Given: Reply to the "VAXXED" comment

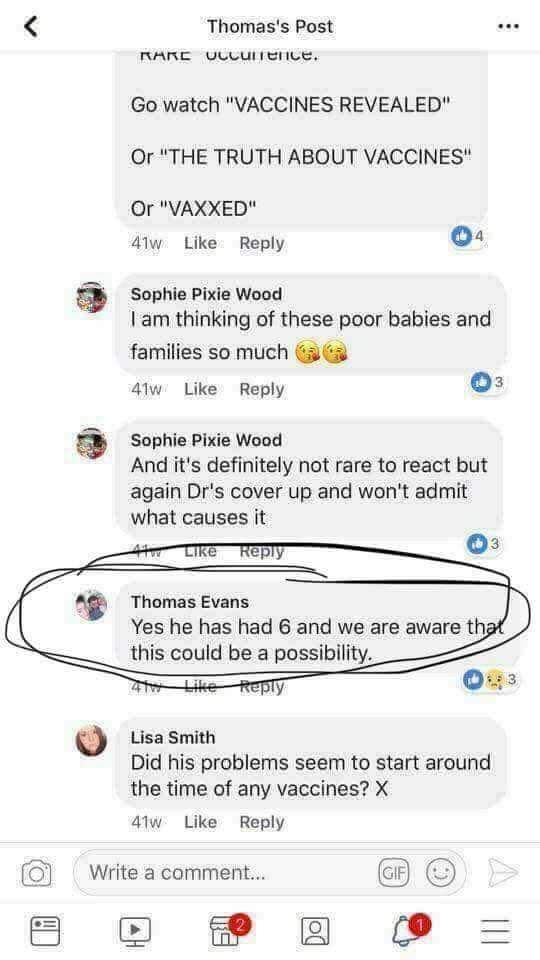Looking at the screenshot, I should pyautogui.click(x=262, y=243).
